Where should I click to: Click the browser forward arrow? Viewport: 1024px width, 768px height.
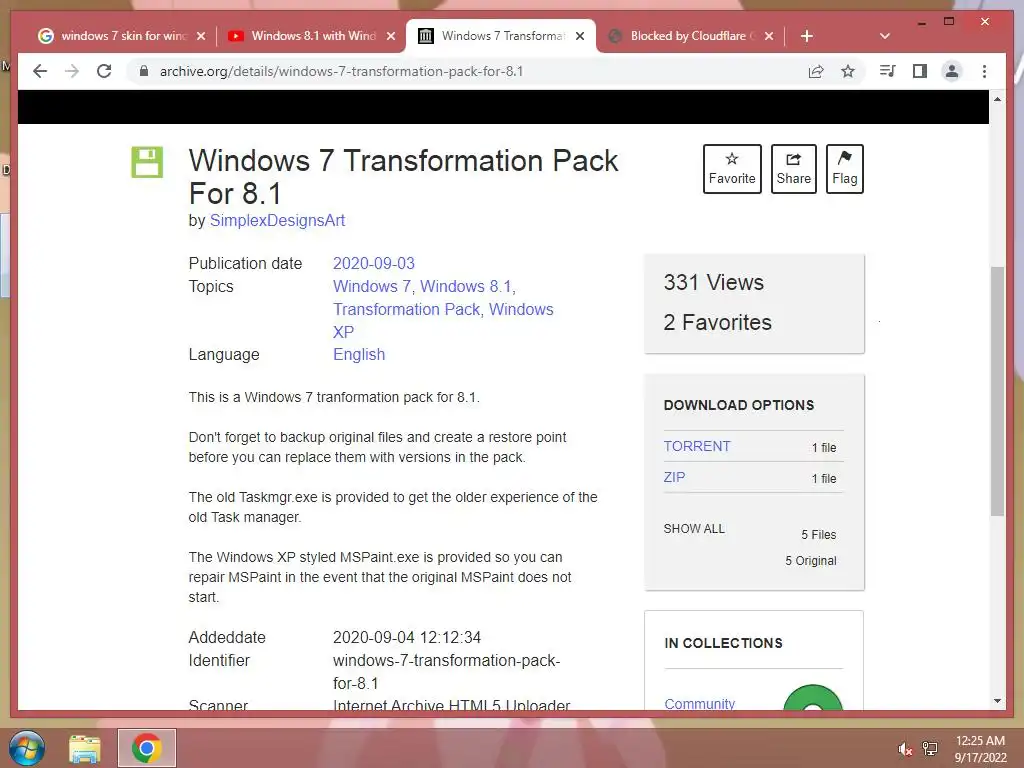tap(72, 71)
